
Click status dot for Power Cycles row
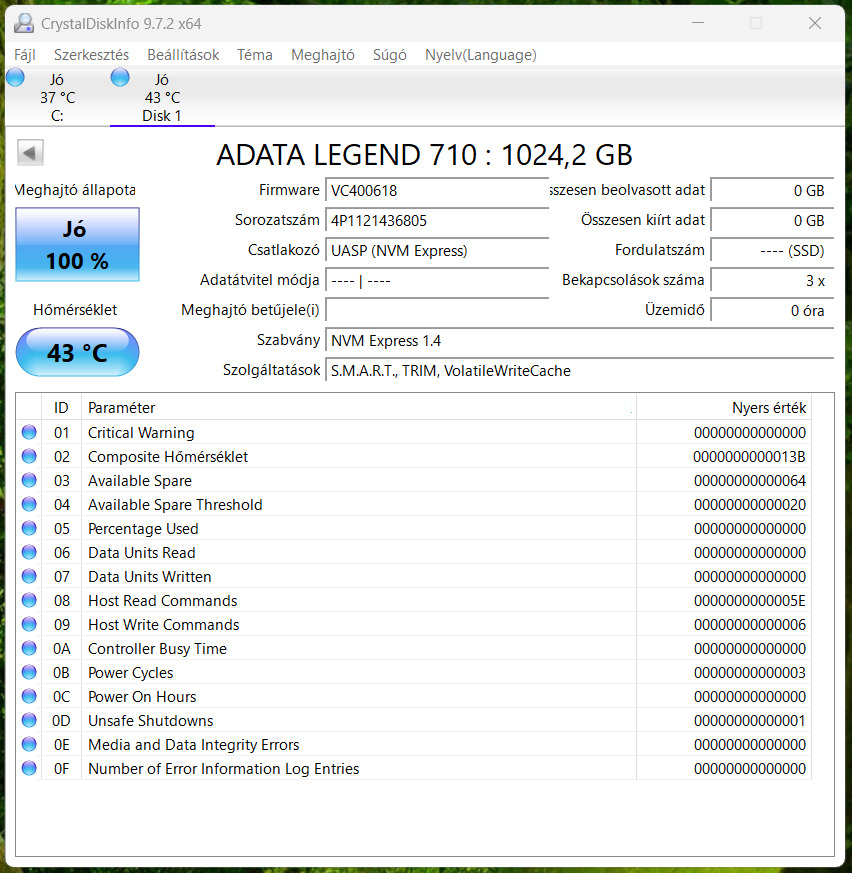(29, 672)
